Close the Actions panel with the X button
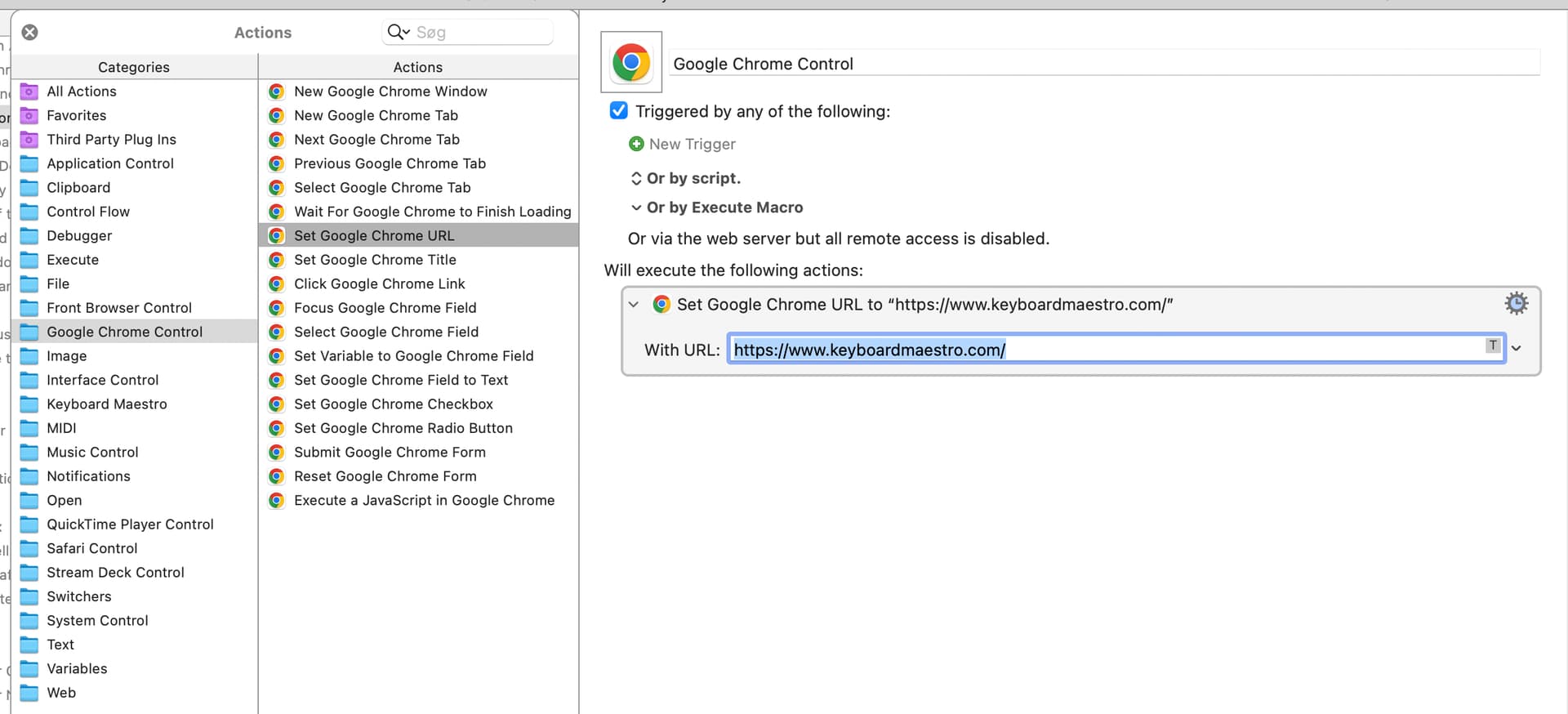The image size is (1568, 714). point(29,32)
